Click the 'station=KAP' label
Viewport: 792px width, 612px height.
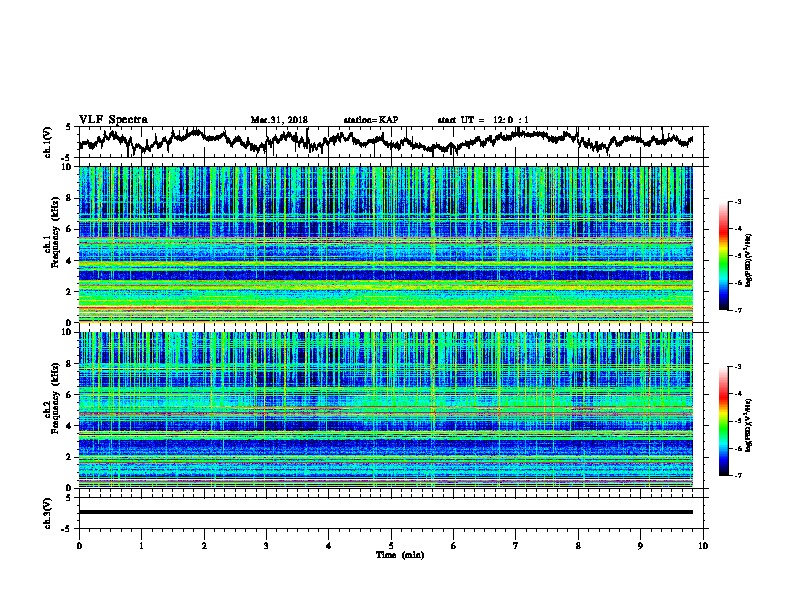(371, 120)
